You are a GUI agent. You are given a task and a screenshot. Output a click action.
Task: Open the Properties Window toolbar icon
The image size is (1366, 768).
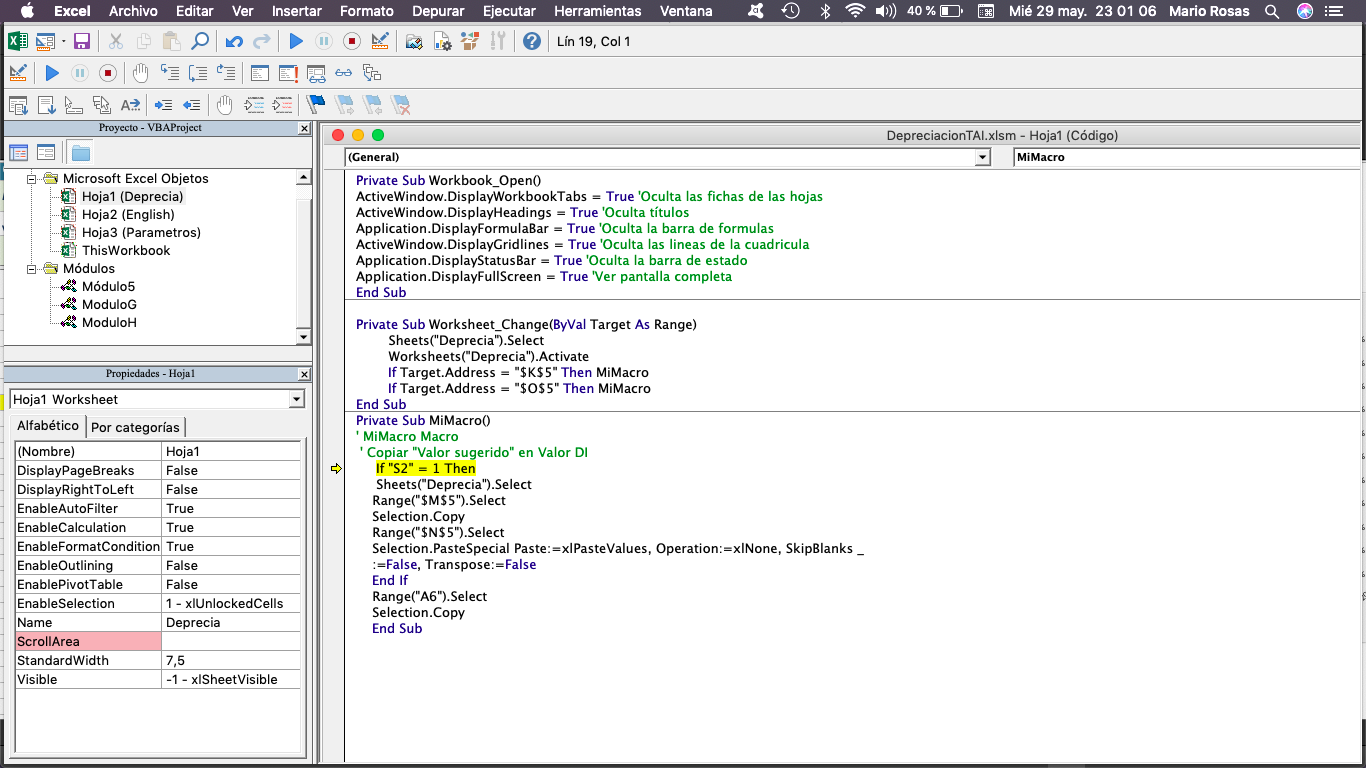tap(442, 41)
